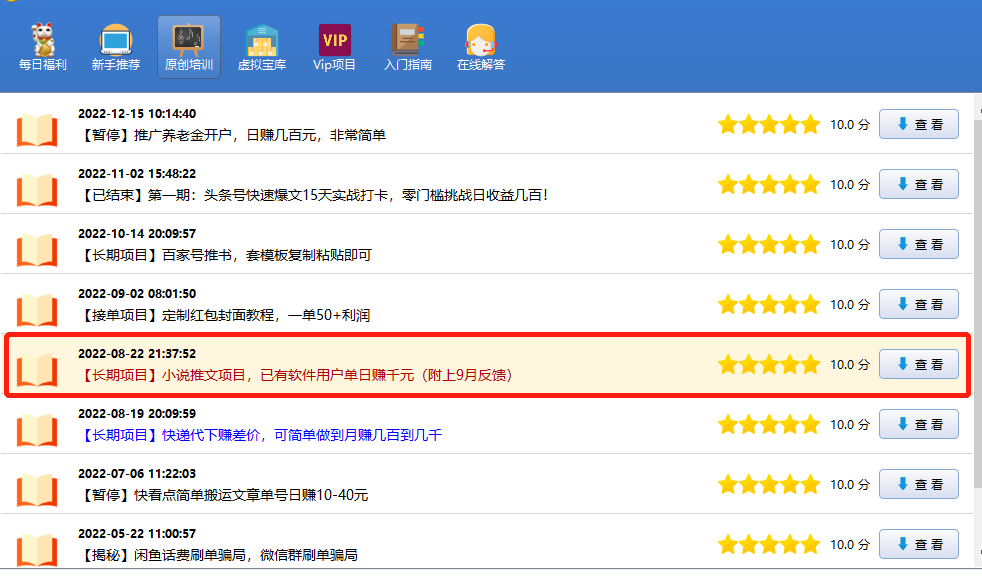Screen dimensions: 982x578
Task: Open the 虚拟宝库 warehouse icon
Action: (262, 48)
